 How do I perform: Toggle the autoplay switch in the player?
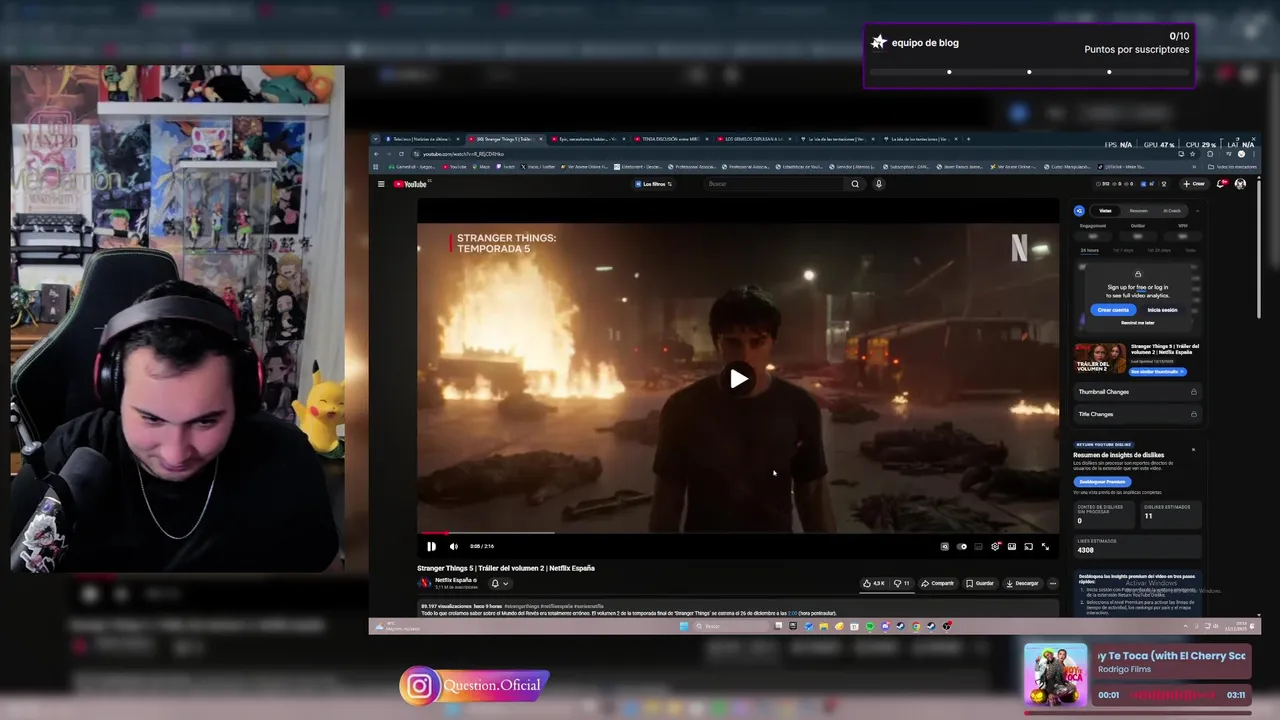click(x=962, y=547)
